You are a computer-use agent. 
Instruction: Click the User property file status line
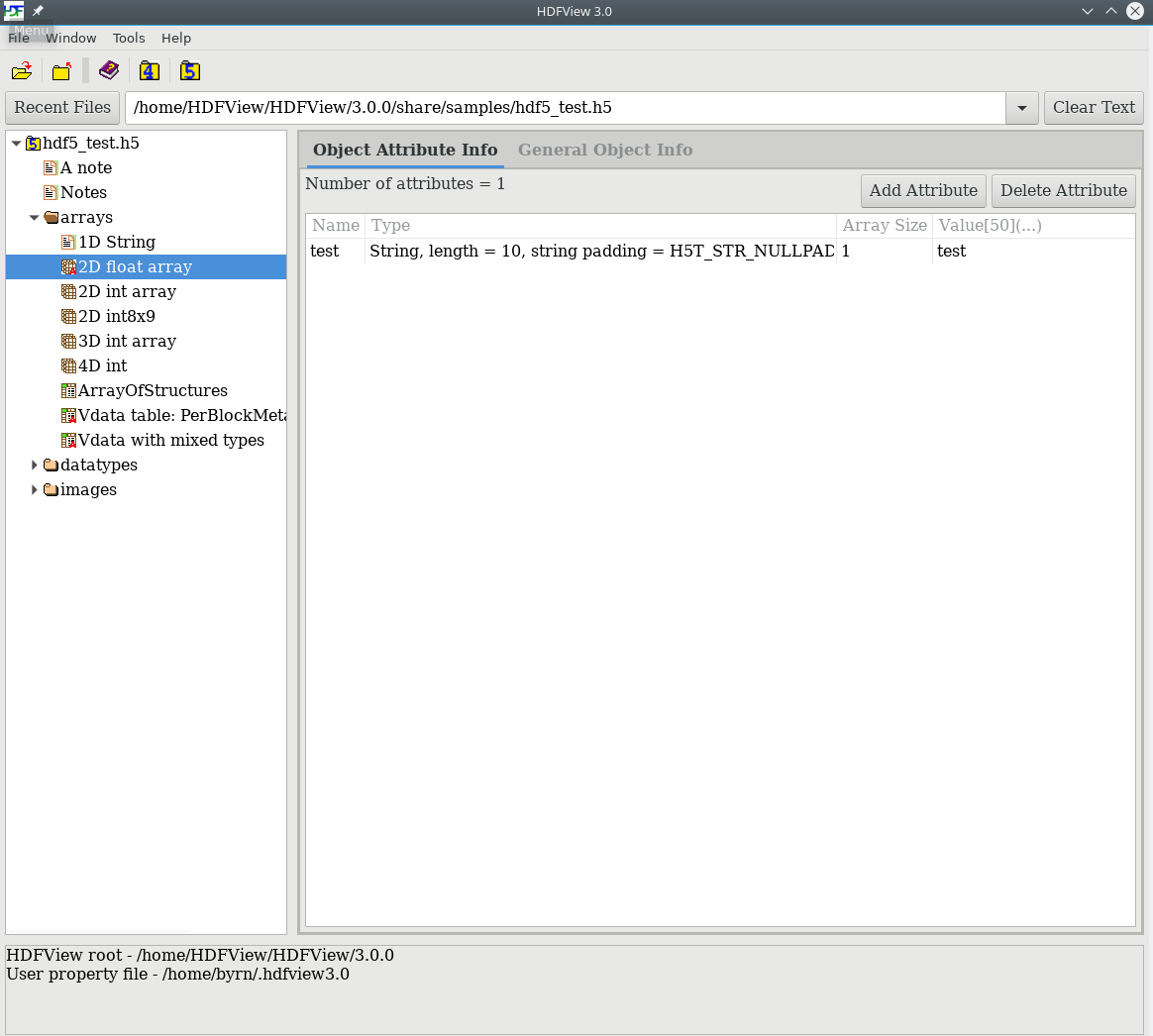point(178,975)
